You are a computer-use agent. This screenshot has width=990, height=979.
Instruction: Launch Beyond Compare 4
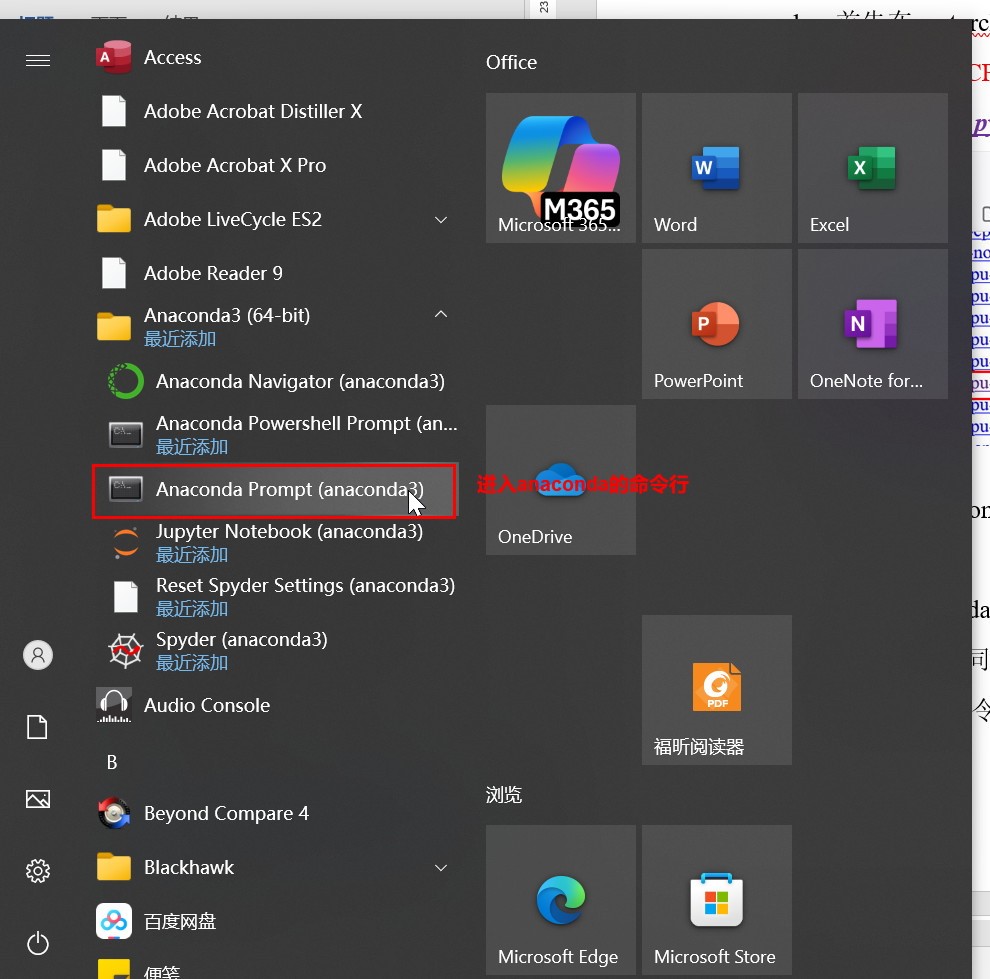(275, 814)
